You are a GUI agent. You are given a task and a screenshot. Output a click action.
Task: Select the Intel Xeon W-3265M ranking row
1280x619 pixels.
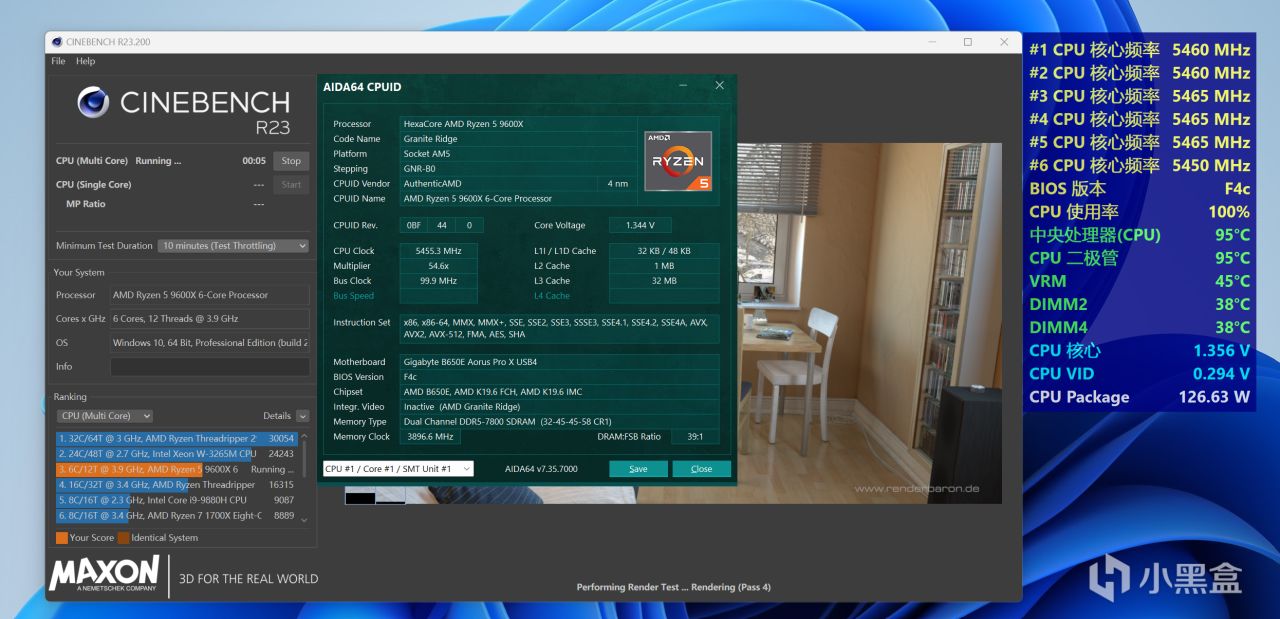[177, 453]
